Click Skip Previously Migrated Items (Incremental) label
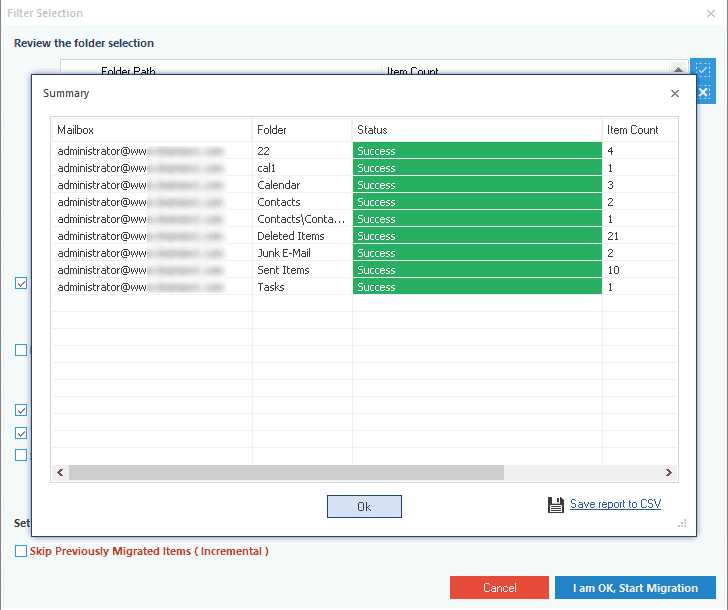The width and height of the screenshot is (728, 610). [149, 551]
